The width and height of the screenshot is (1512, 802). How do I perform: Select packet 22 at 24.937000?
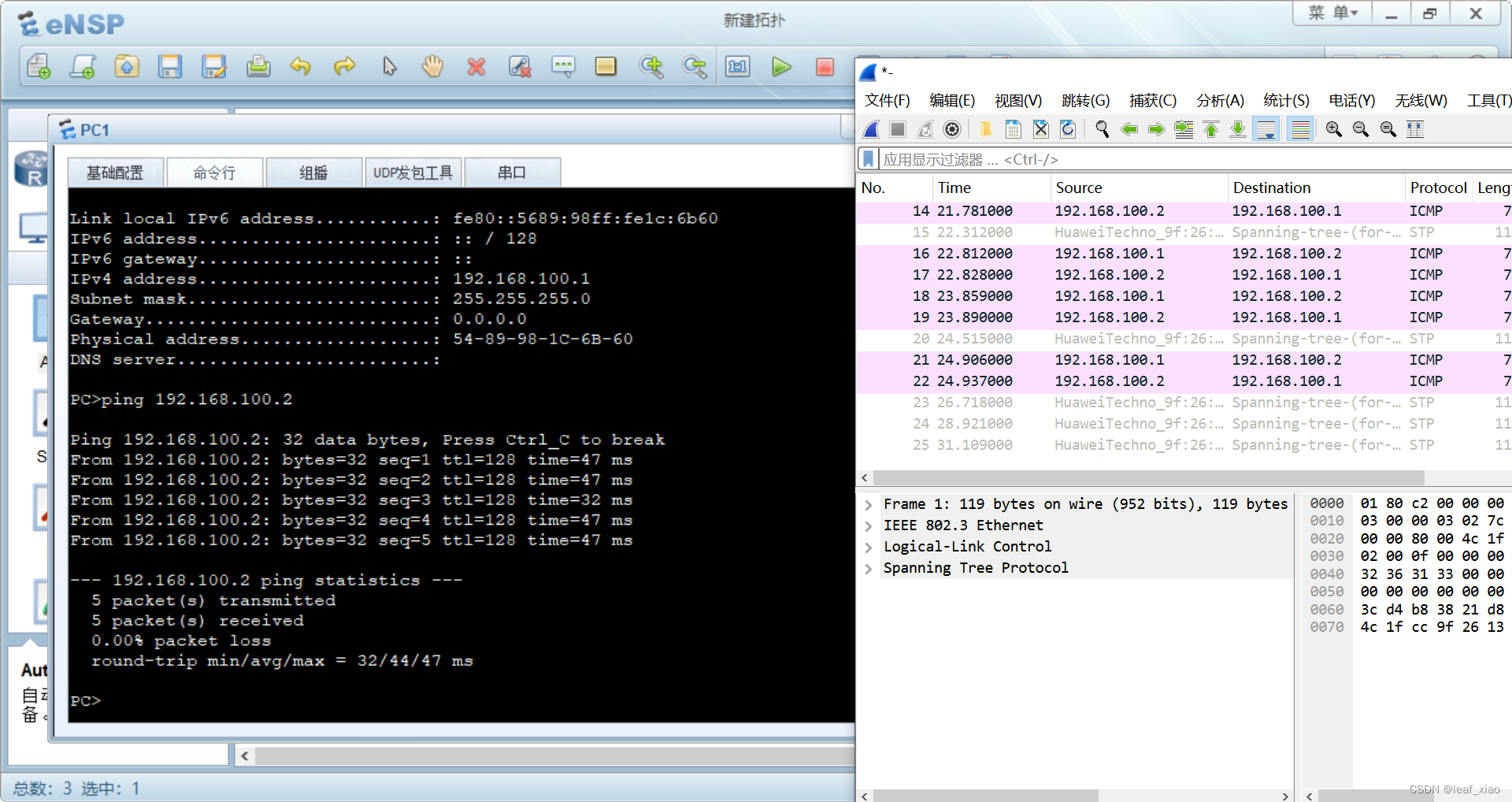(x=1184, y=381)
